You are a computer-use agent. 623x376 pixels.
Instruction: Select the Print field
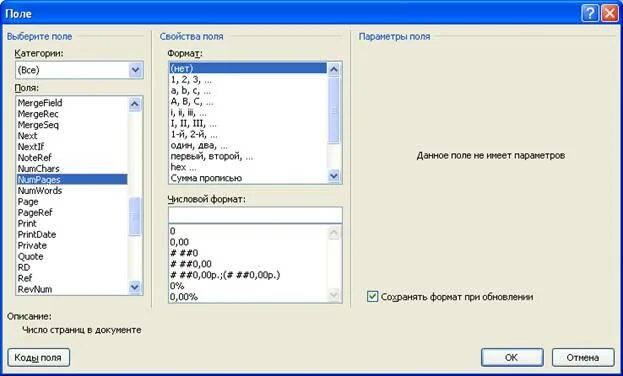click(x=72, y=223)
